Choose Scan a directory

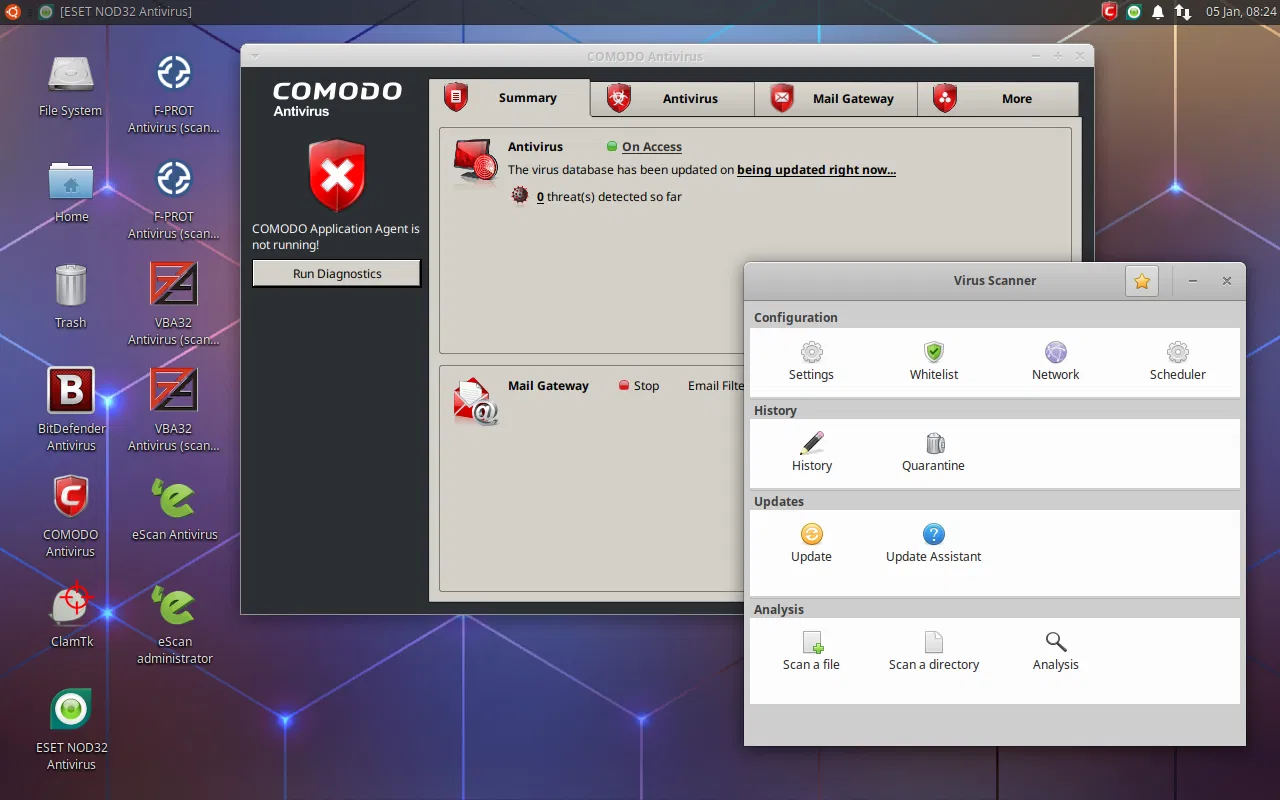click(x=934, y=652)
